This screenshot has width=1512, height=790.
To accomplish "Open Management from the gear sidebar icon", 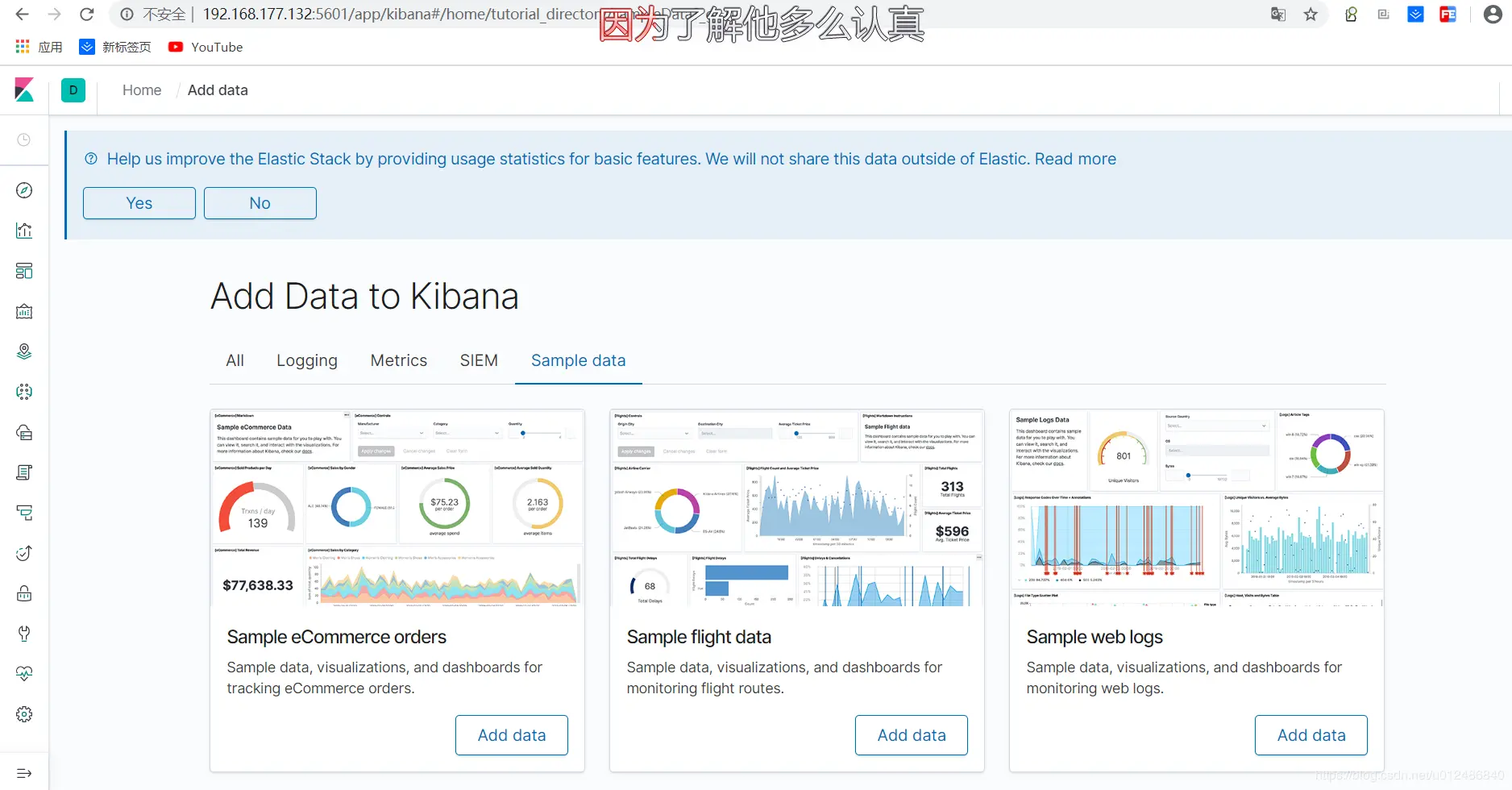I will click(x=24, y=714).
